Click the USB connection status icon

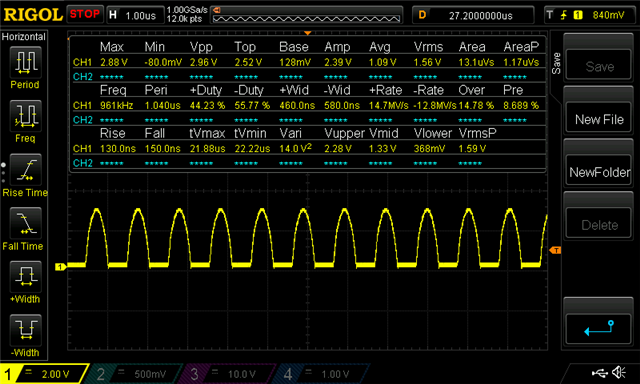coord(600,373)
